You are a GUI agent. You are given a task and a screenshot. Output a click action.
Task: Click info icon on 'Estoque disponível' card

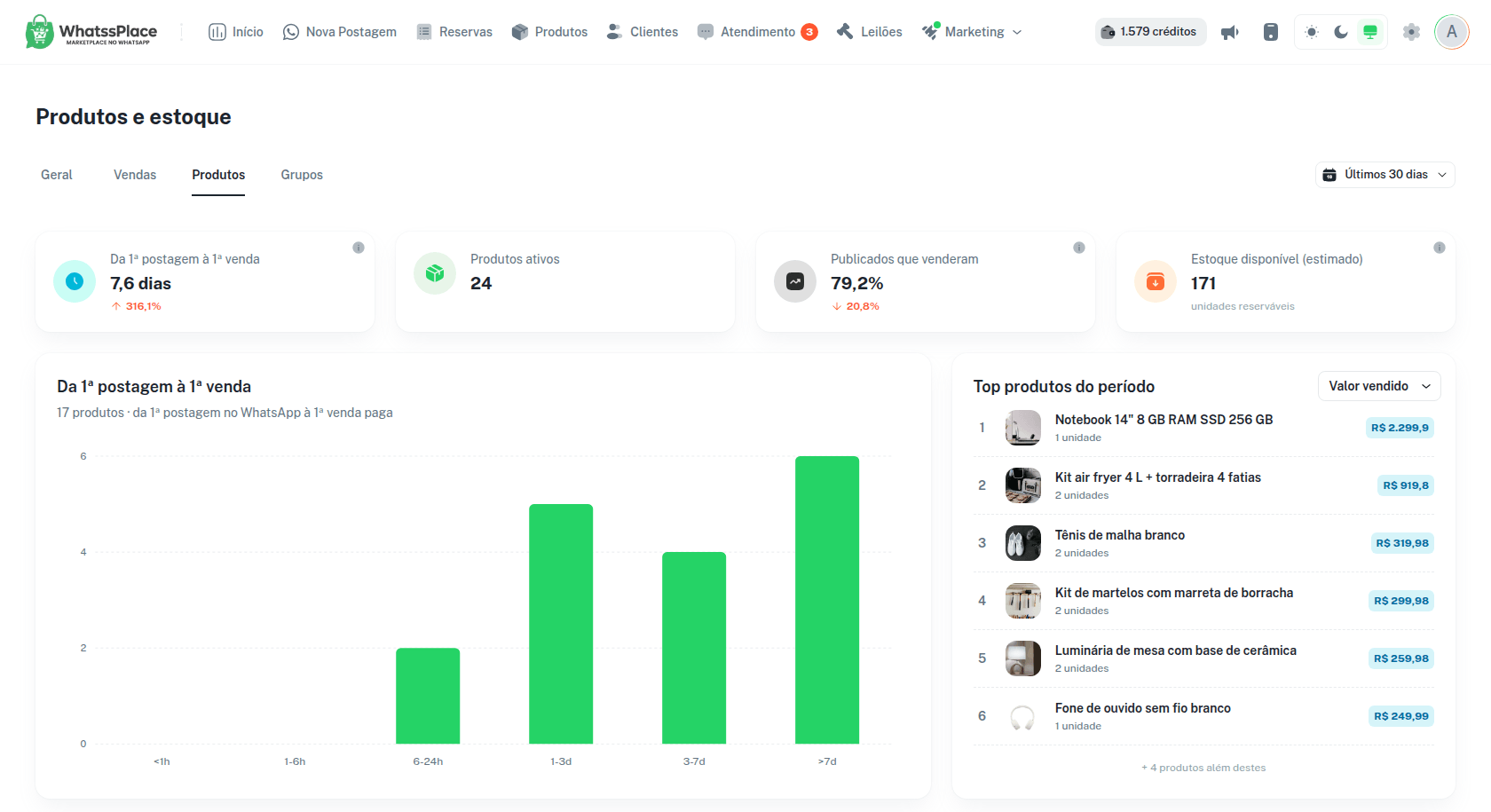[1440, 248]
